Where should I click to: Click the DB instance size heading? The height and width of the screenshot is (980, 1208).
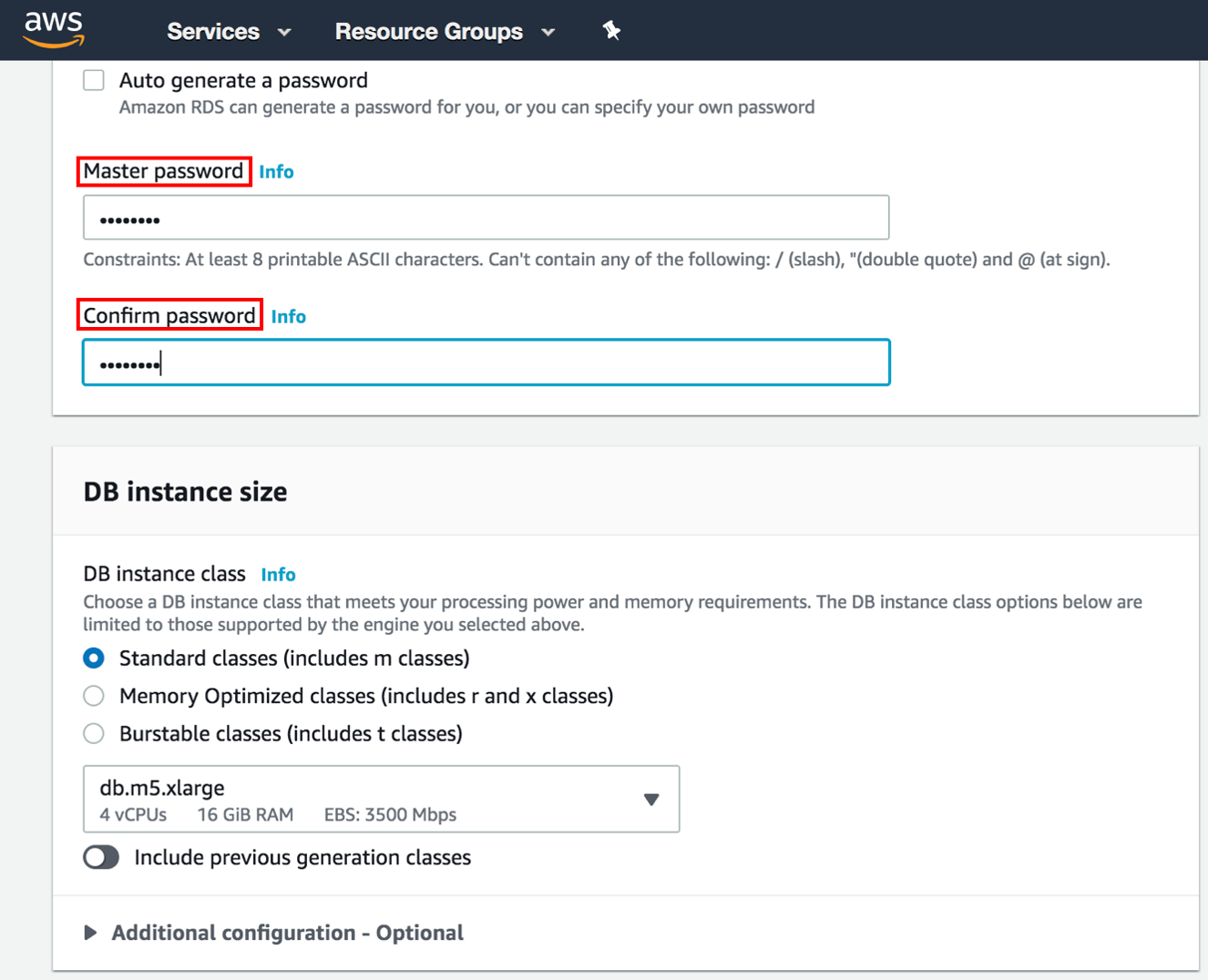185,492
